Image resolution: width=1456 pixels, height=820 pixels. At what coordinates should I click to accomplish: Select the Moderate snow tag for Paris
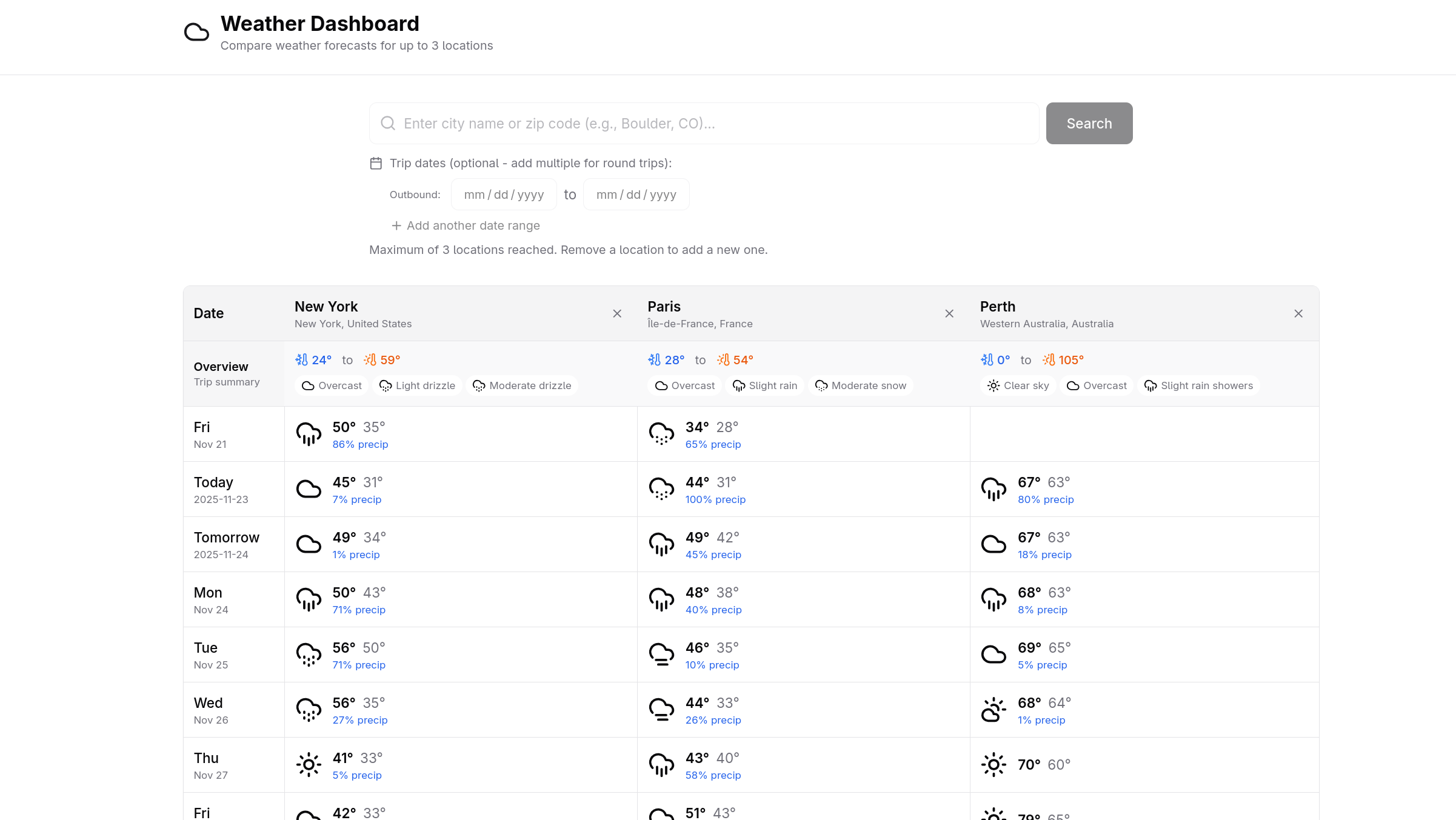(x=860, y=386)
